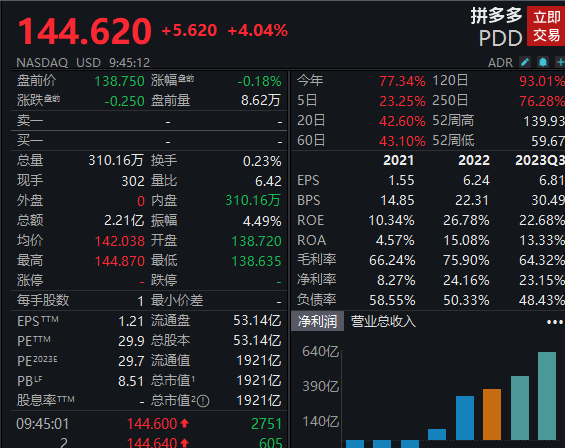
Task: Click the change value +5.620
Action: tap(189, 31)
